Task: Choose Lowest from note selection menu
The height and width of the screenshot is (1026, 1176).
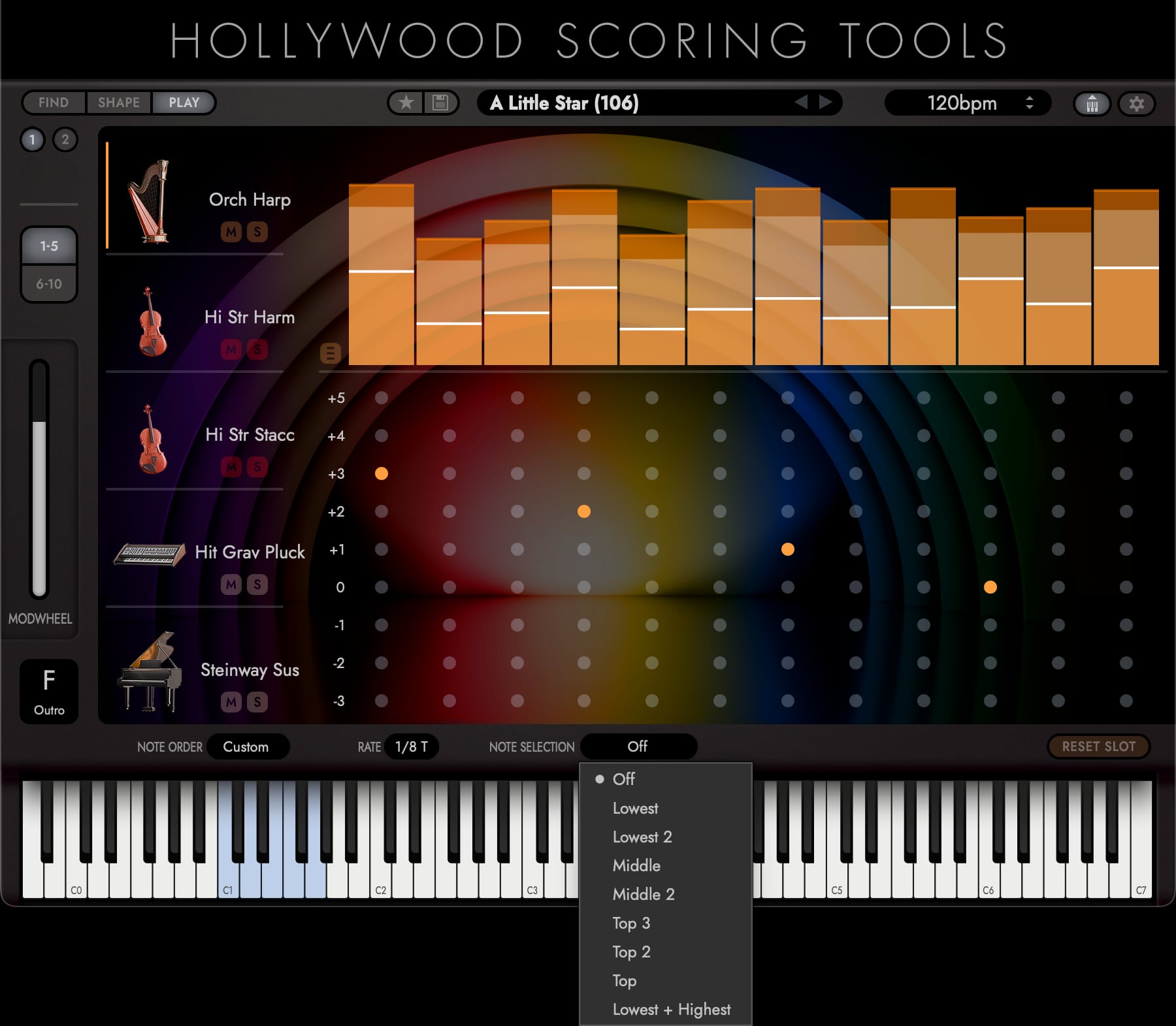Action: [x=666, y=808]
